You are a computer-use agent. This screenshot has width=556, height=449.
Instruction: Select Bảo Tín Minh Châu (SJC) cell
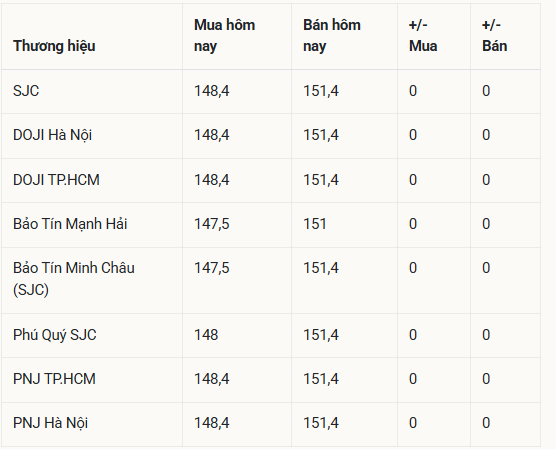[74, 279]
